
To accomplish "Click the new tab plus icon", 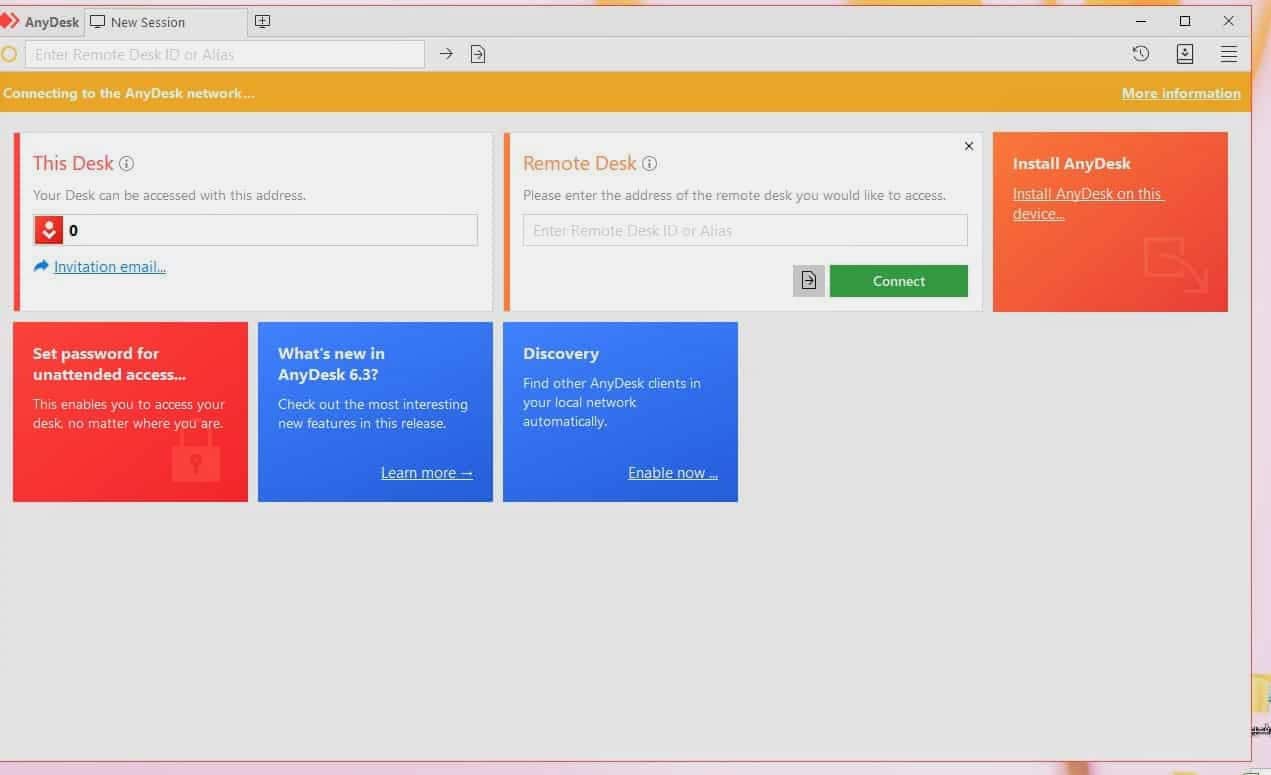I will pyautogui.click(x=262, y=21).
